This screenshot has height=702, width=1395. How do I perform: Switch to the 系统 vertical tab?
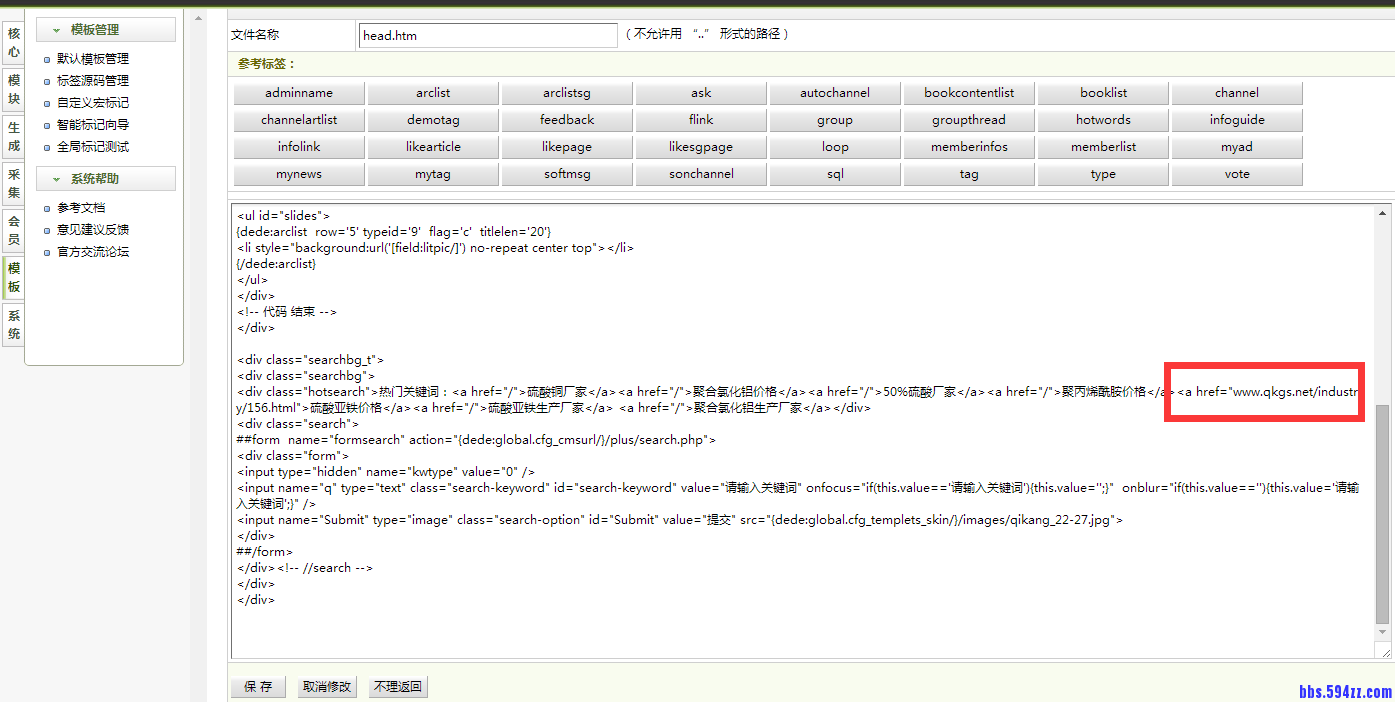click(x=13, y=325)
